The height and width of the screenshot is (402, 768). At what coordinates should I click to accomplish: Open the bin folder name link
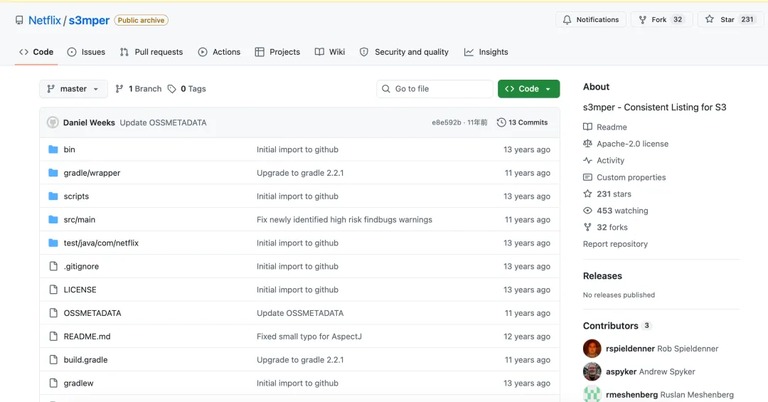pos(69,149)
